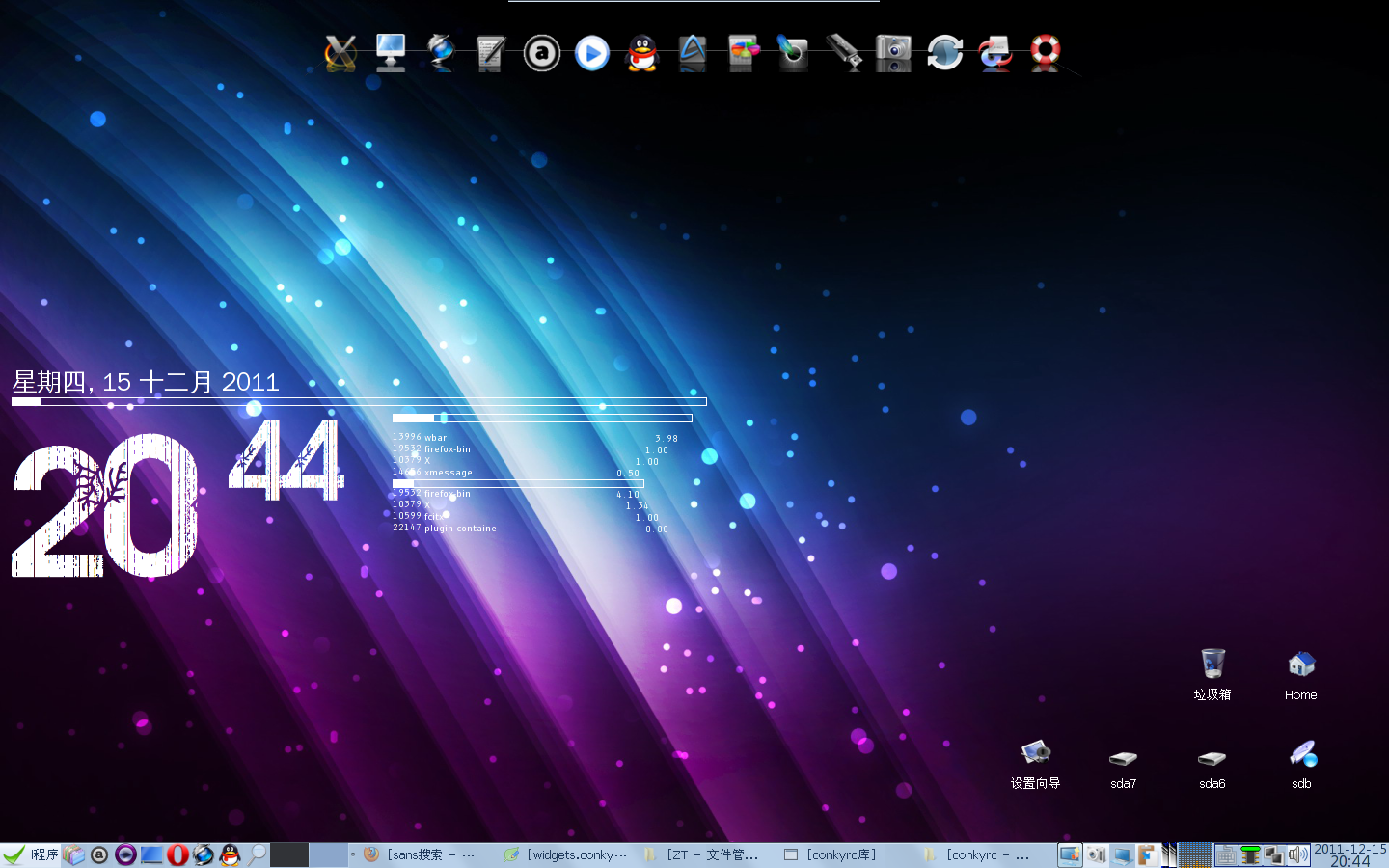Launch Opera from the taskbar
The height and width of the screenshot is (868, 1389).
tap(177, 854)
